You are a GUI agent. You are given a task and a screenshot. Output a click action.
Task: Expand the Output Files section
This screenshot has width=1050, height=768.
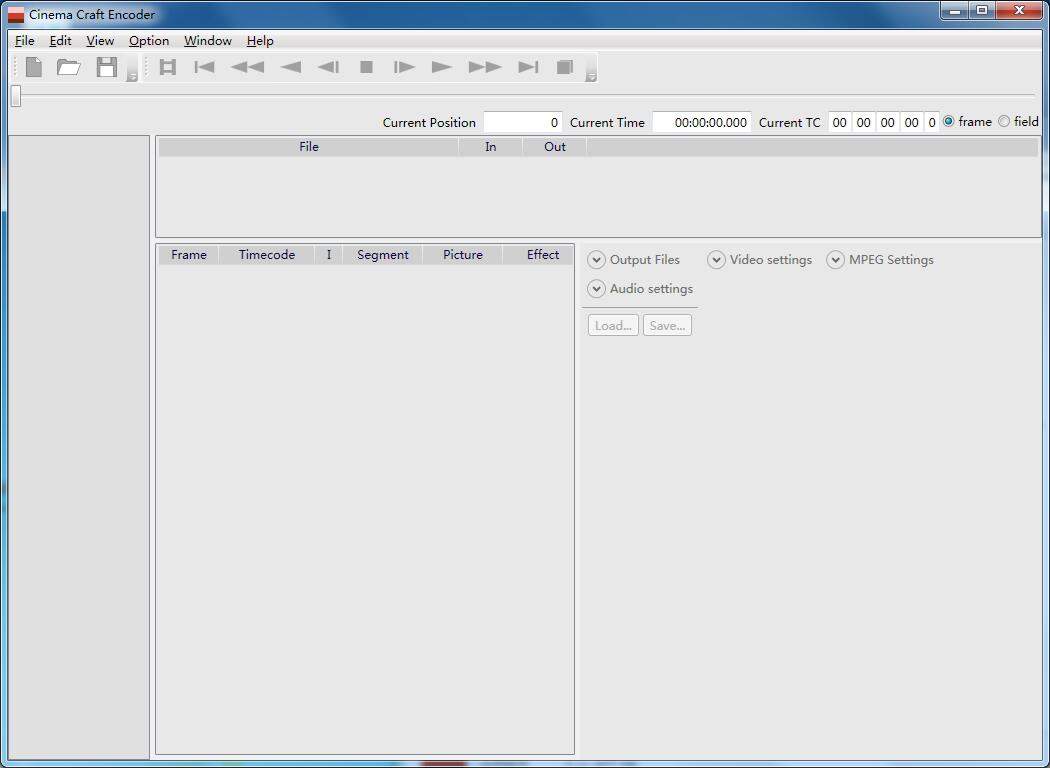[596, 259]
